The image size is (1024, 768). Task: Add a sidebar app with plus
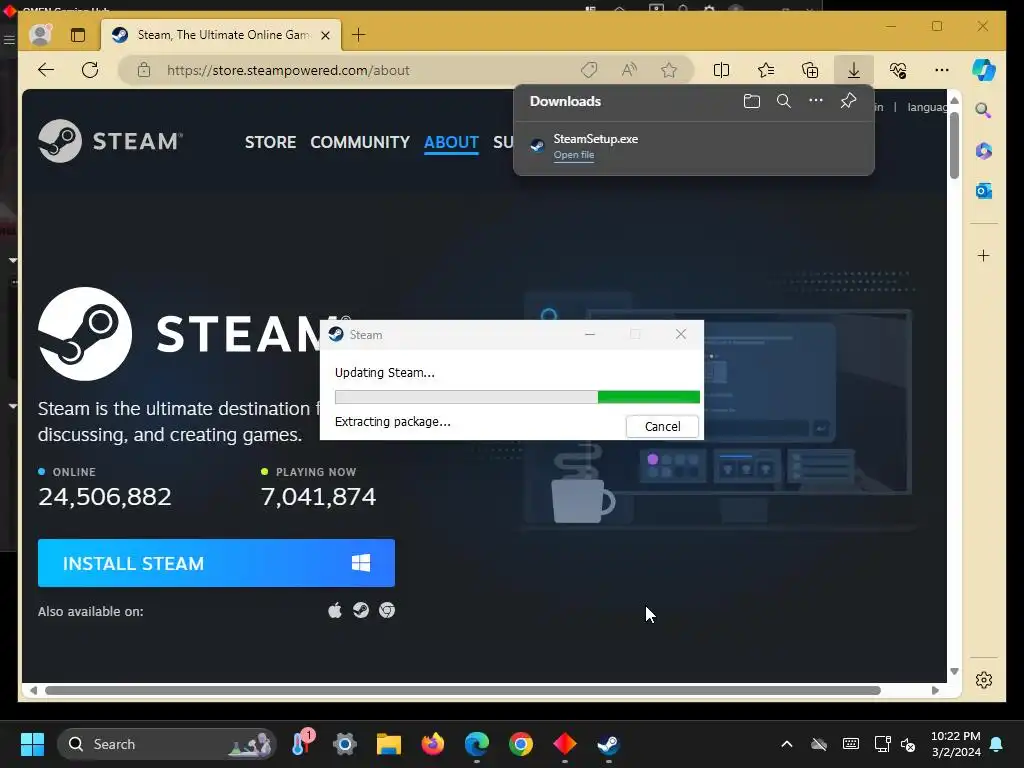click(x=984, y=255)
